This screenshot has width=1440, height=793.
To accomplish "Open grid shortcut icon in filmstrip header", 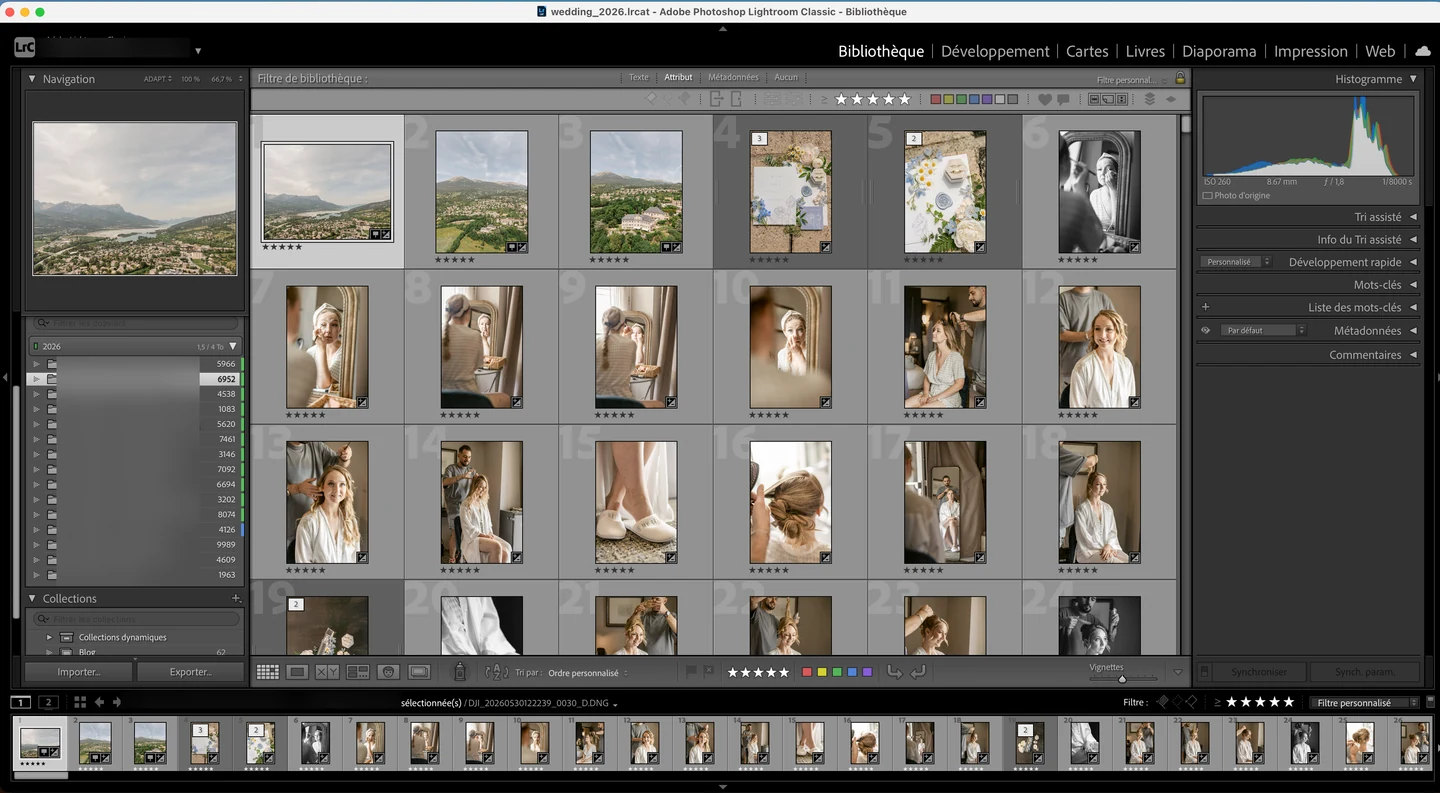I will point(80,702).
